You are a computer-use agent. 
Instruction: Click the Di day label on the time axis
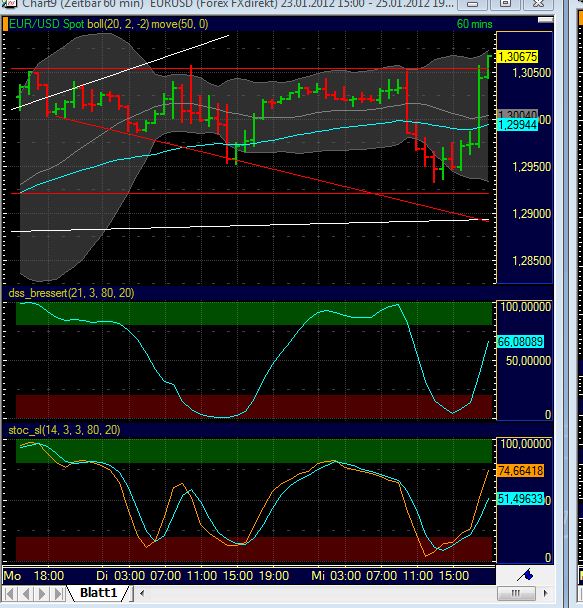tap(102, 575)
